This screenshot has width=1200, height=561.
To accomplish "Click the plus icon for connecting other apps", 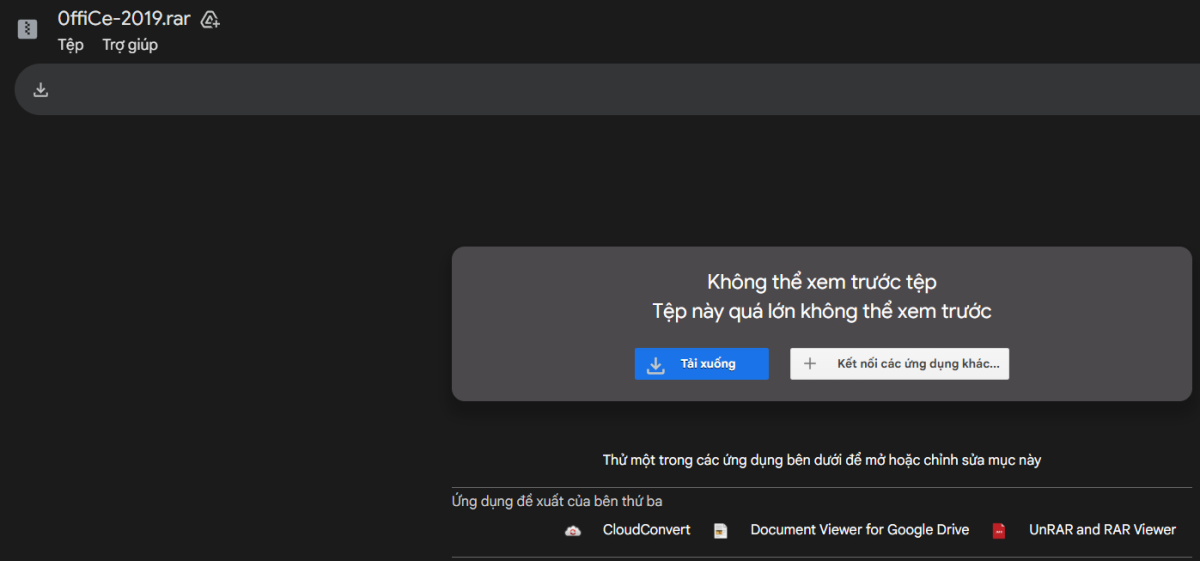I will pyautogui.click(x=810, y=364).
